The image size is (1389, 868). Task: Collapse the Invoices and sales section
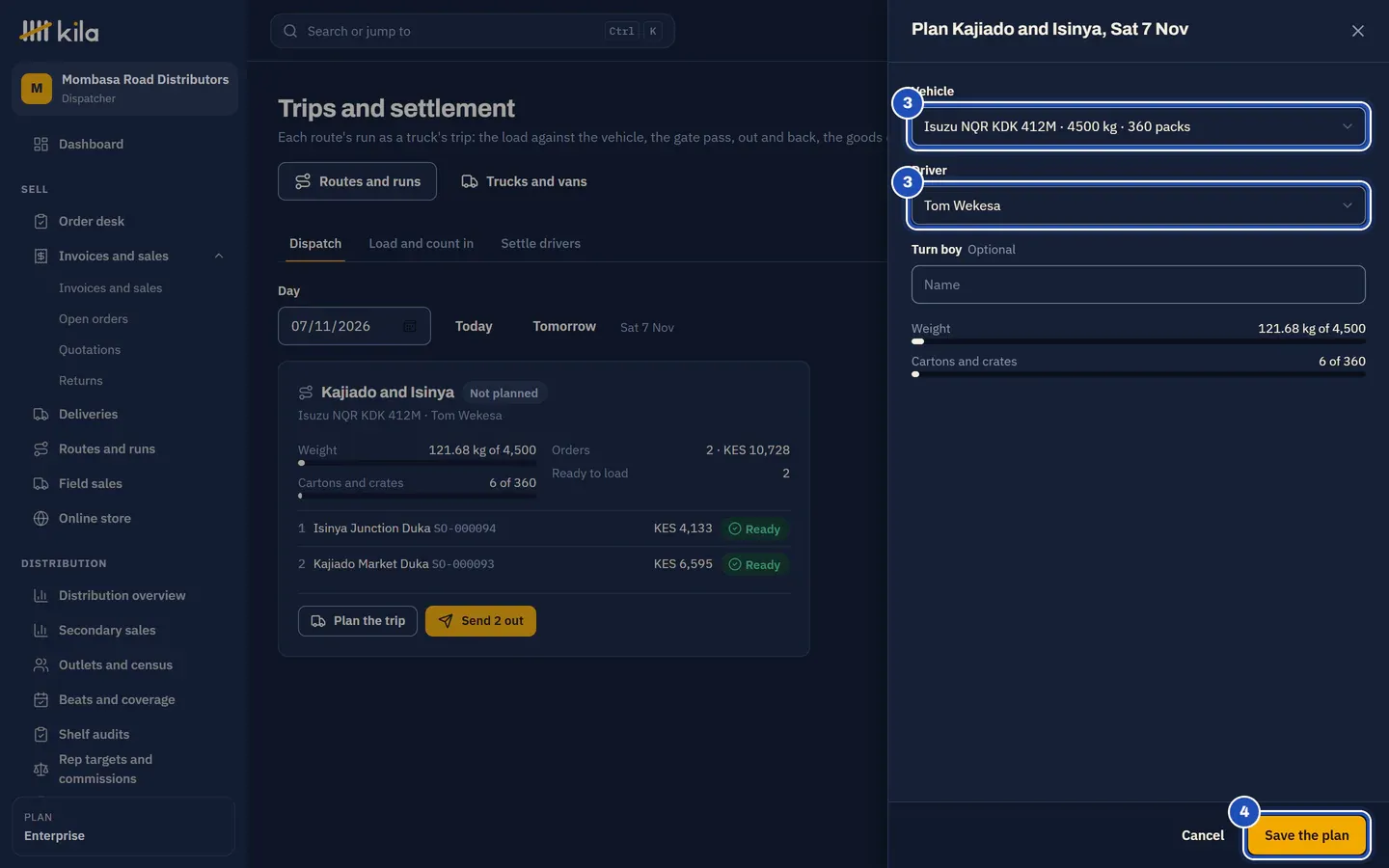pos(219,257)
